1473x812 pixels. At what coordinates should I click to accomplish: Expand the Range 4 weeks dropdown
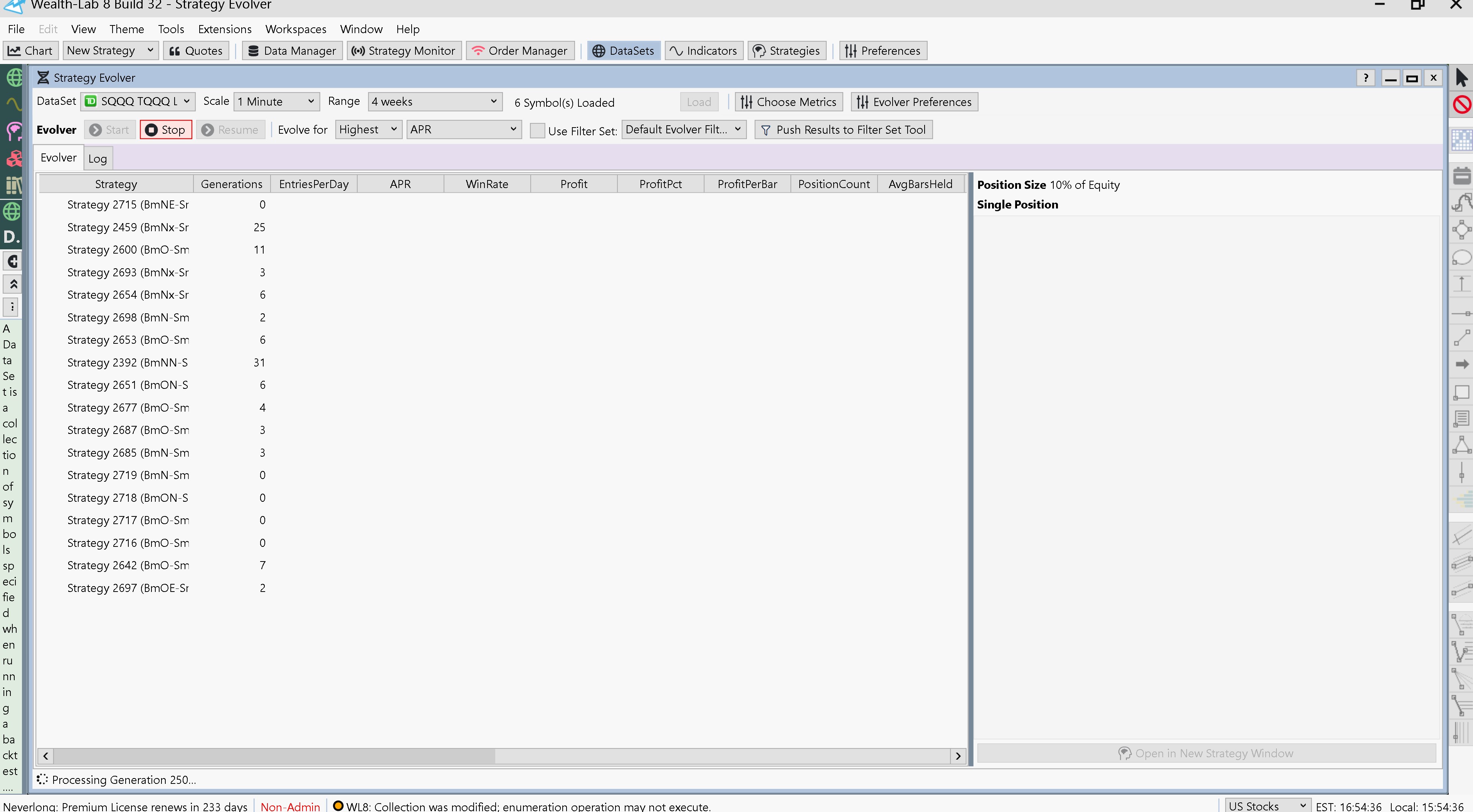tap(435, 102)
